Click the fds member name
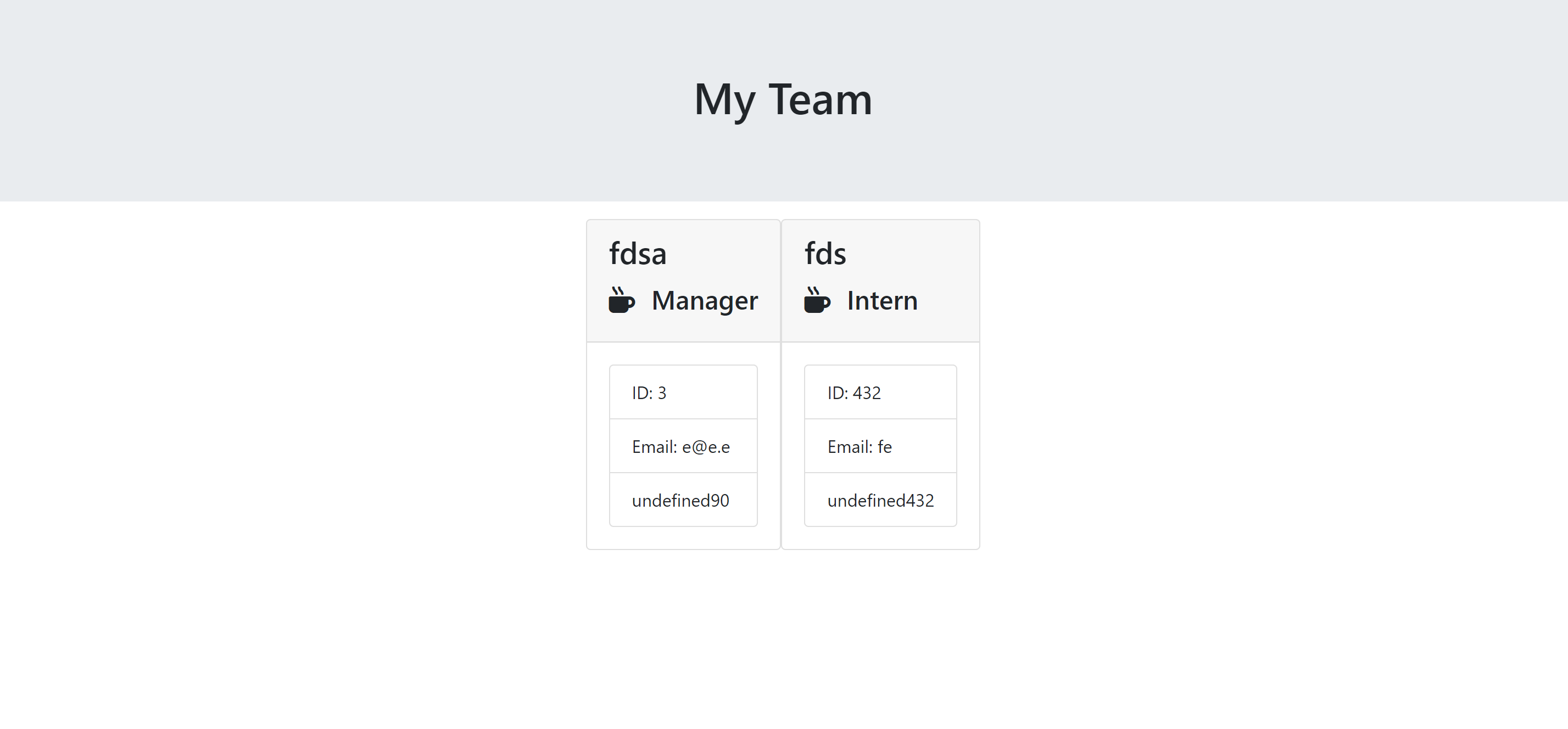Viewport: 1568px width, 729px height. 825,254
